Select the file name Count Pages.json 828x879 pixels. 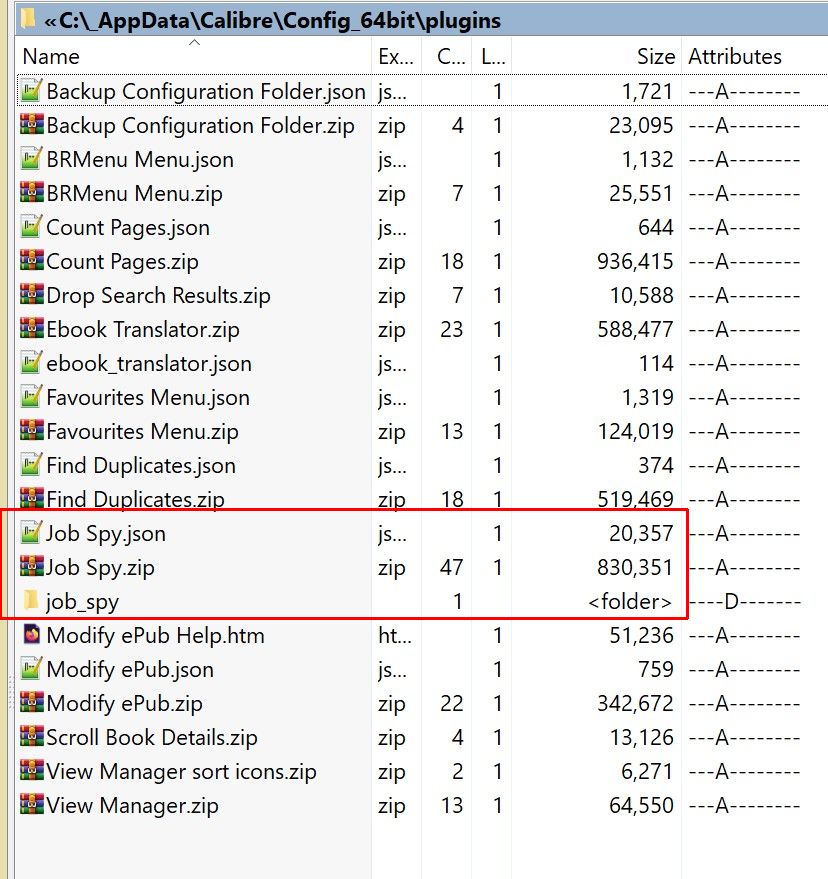128,228
